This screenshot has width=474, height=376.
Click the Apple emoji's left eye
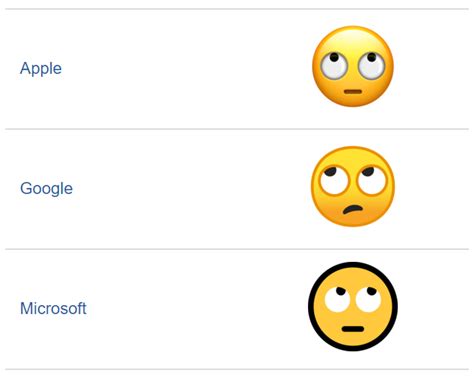pos(334,65)
